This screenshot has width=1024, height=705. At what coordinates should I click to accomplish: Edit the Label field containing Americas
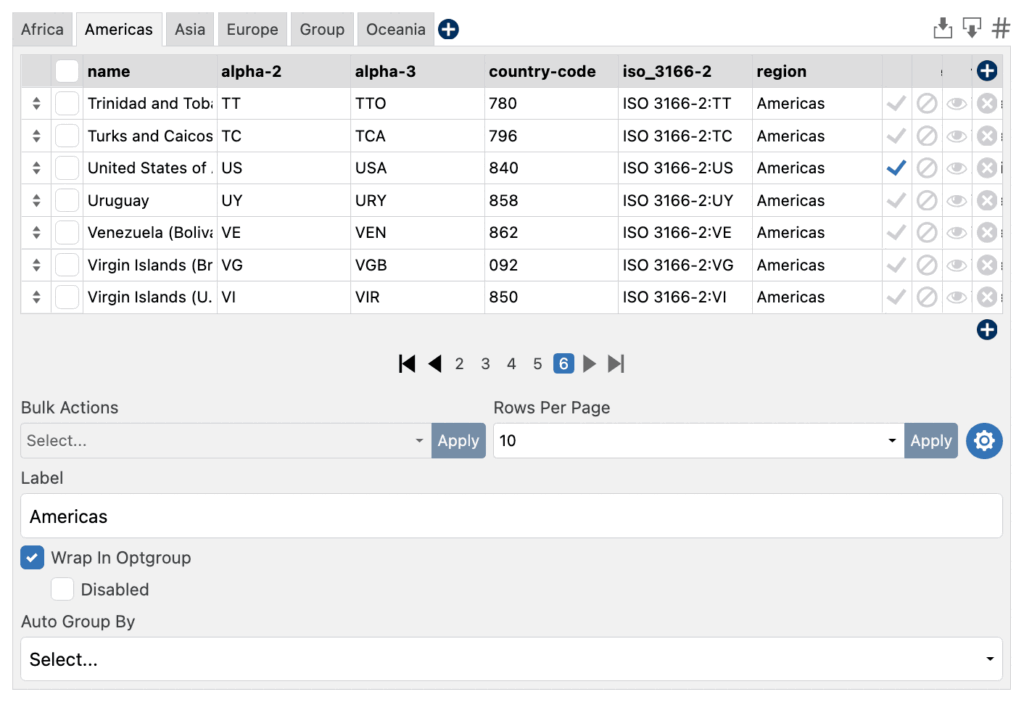click(x=511, y=516)
